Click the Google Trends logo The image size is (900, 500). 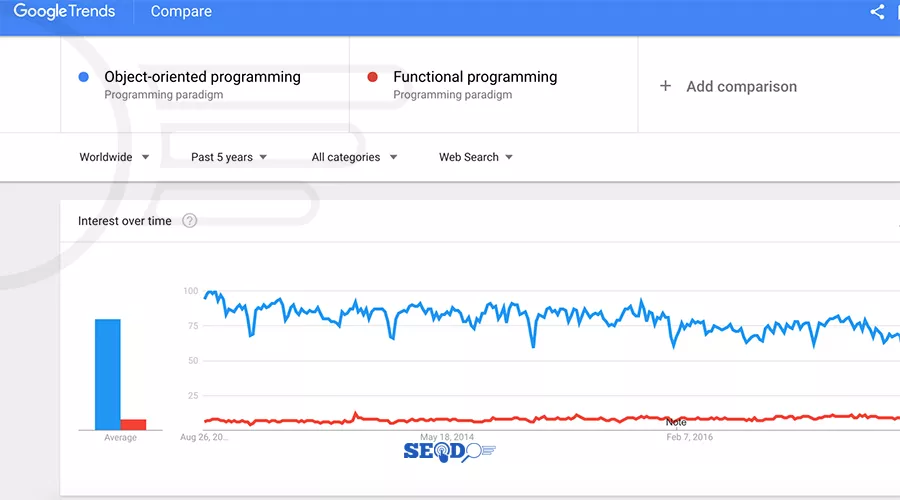(x=64, y=11)
